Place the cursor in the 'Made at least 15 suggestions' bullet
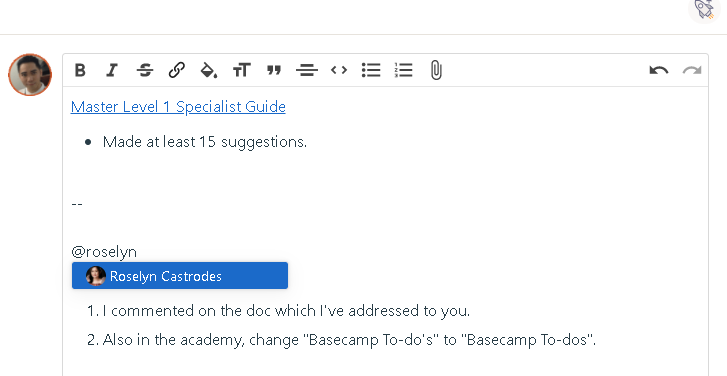Screen dimensions: 727x376 [x=205, y=142]
